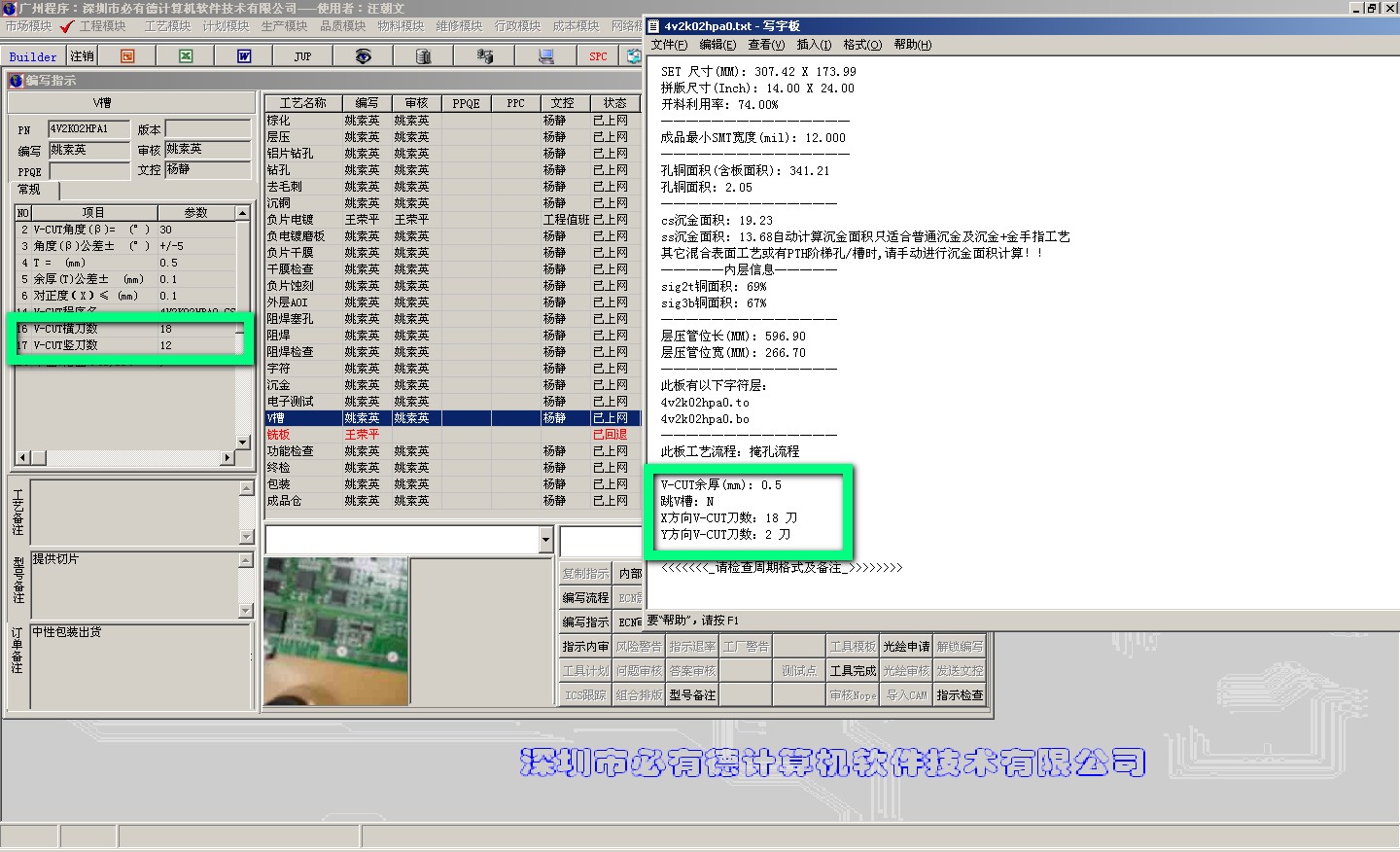Screen dimensions: 1400x852
Task: Click the parameter list scroll-up arrow
Action: [x=243, y=212]
